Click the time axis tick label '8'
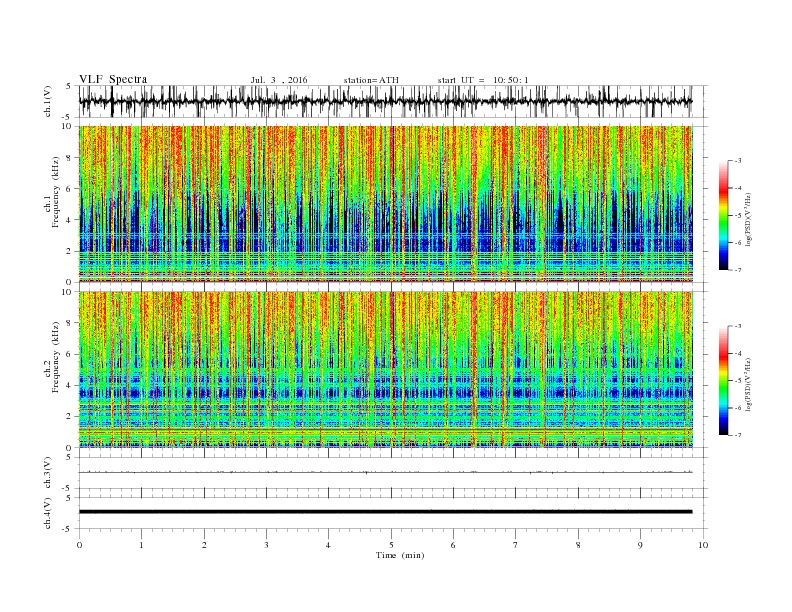792x612 pixels. (x=578, y=545)
